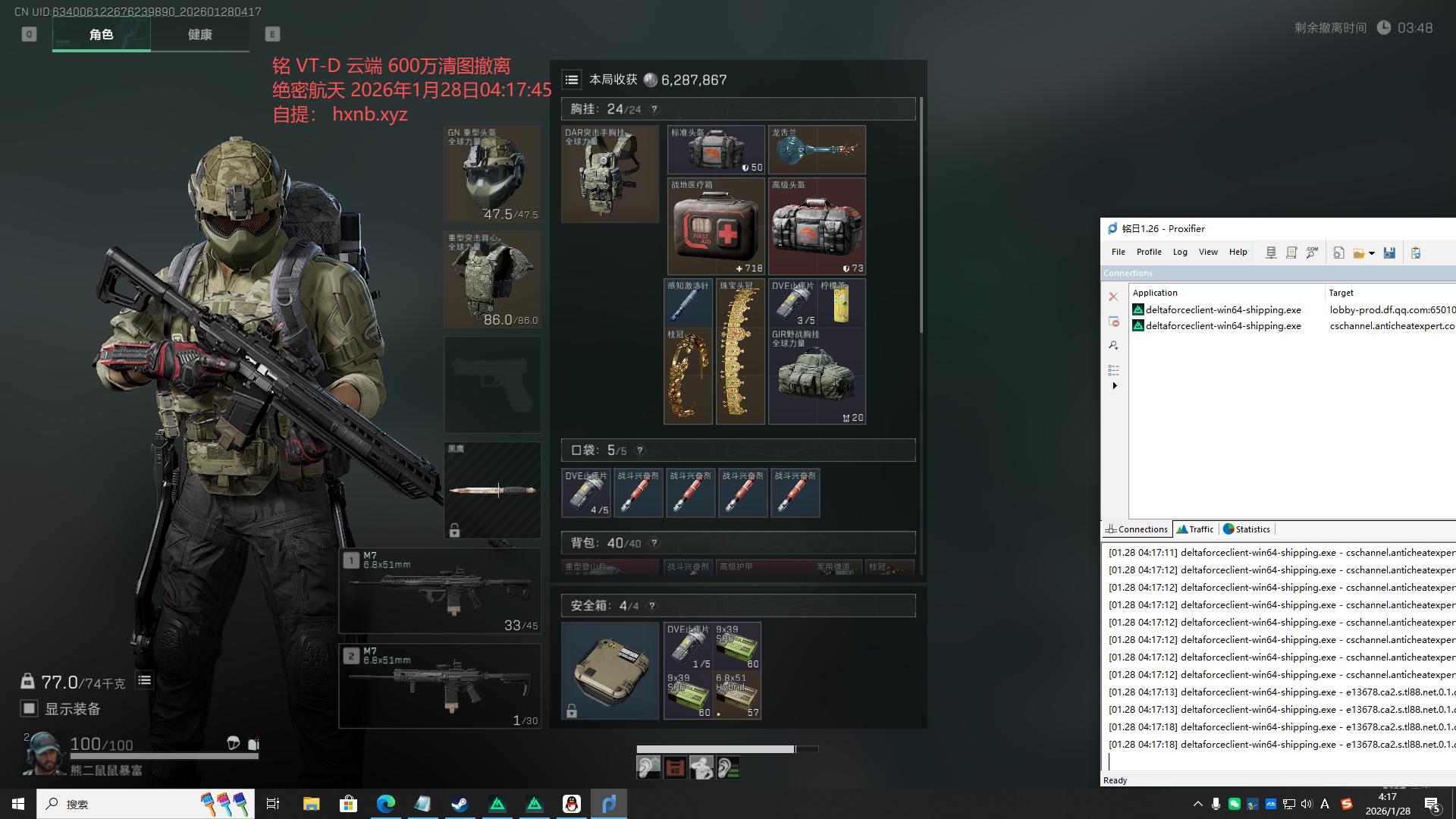Open dropdown arrow beside Load Profile folder
This screenshot has width=1456, height=819.
tap(1372, 253)
